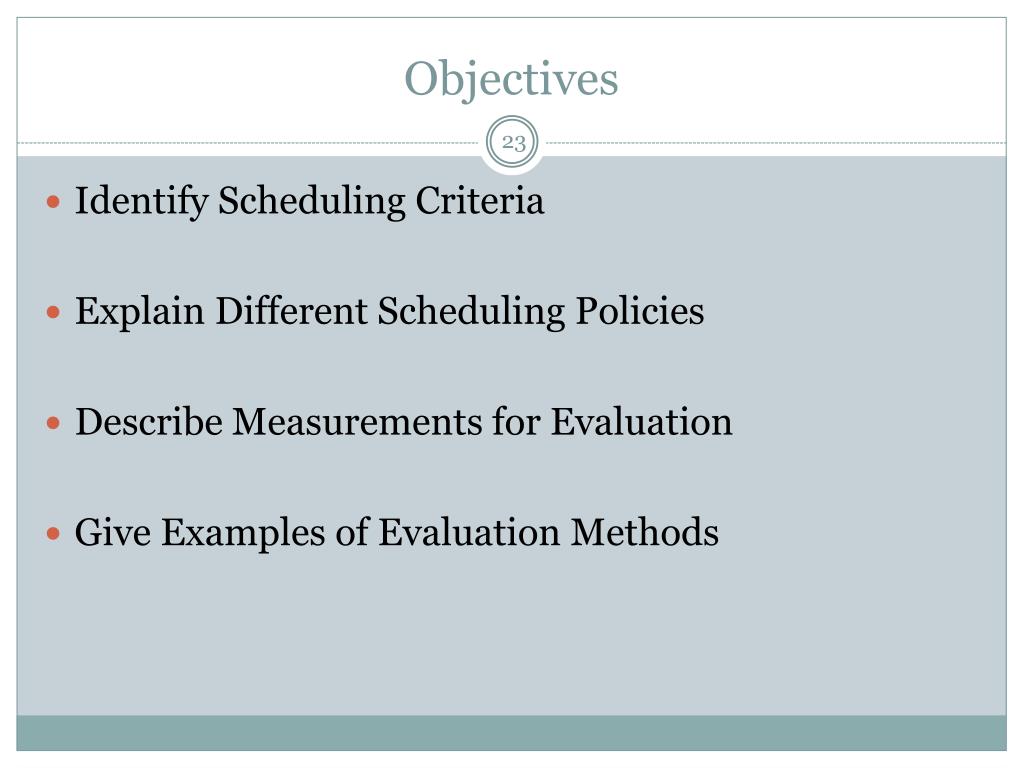Click the word Describe in third bullet
Screen dimensions: 1024x768
pos(149,422)
